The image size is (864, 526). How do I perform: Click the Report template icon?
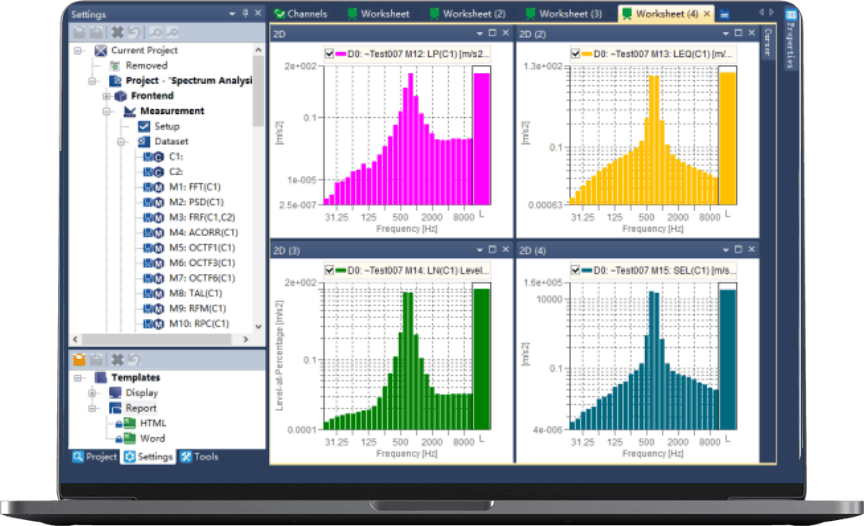pyautogui.click(x=115, y=408)
